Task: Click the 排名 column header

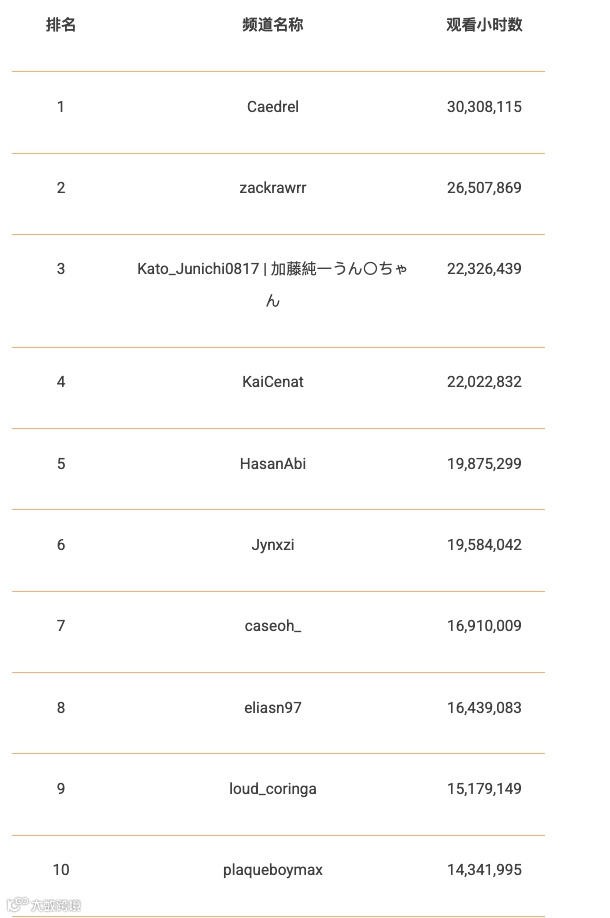Action: point(61,25)
